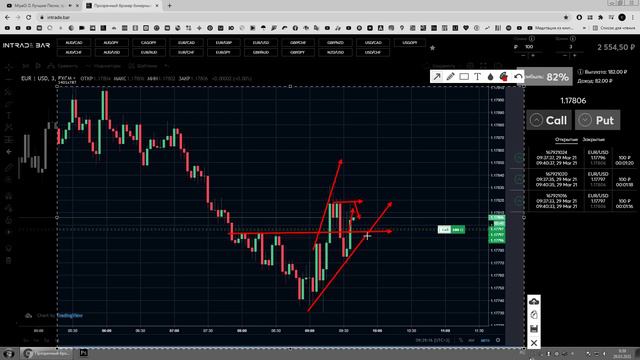This screenshot has width=640, height=360.
Task: Decrease the expiry time with minus
Action: point(565,55)
